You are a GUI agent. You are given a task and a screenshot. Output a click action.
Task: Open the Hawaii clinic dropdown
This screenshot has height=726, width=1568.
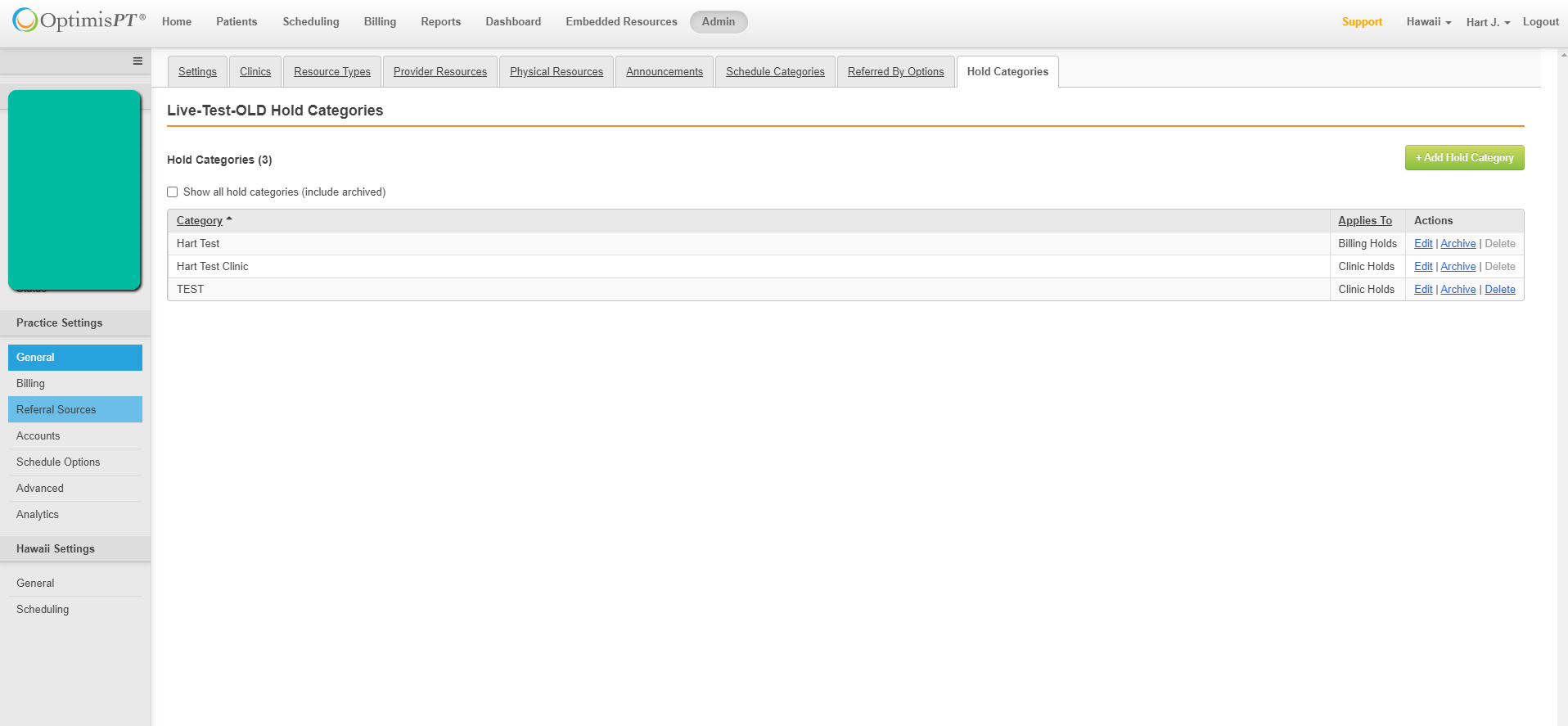click(1428, 22)
